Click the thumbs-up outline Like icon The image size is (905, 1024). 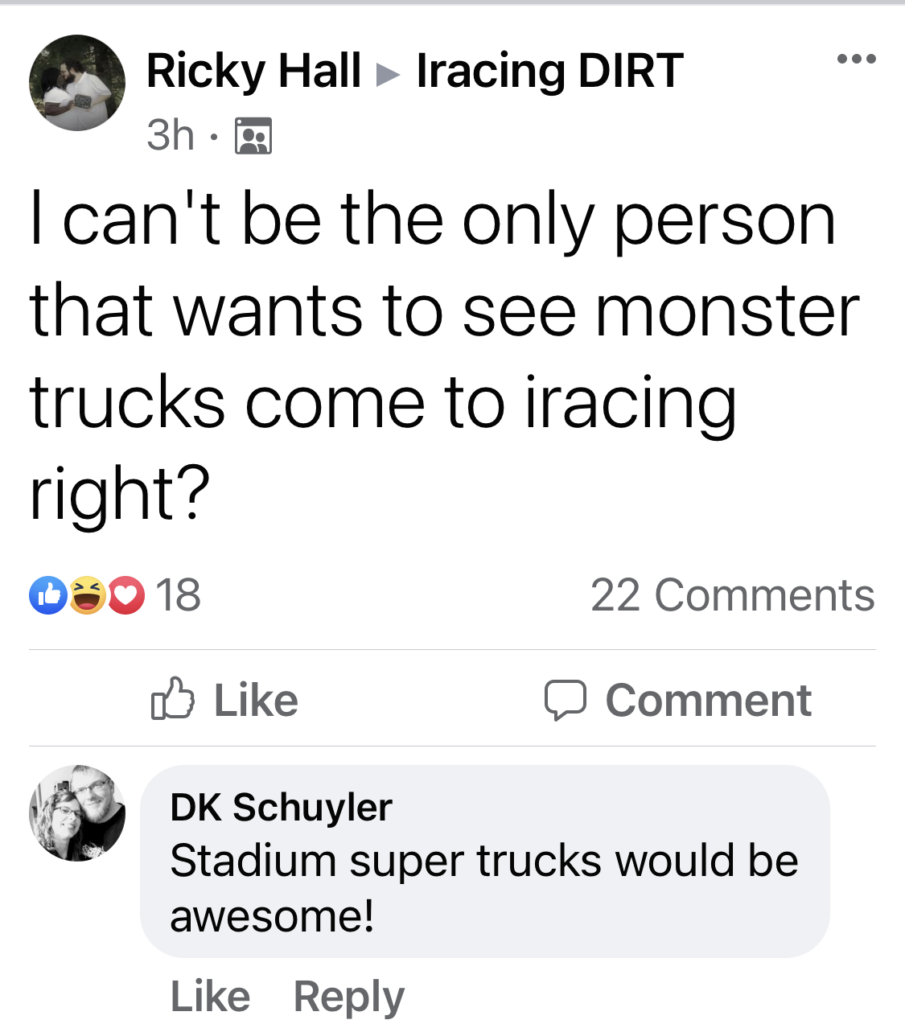click(170, 699)
